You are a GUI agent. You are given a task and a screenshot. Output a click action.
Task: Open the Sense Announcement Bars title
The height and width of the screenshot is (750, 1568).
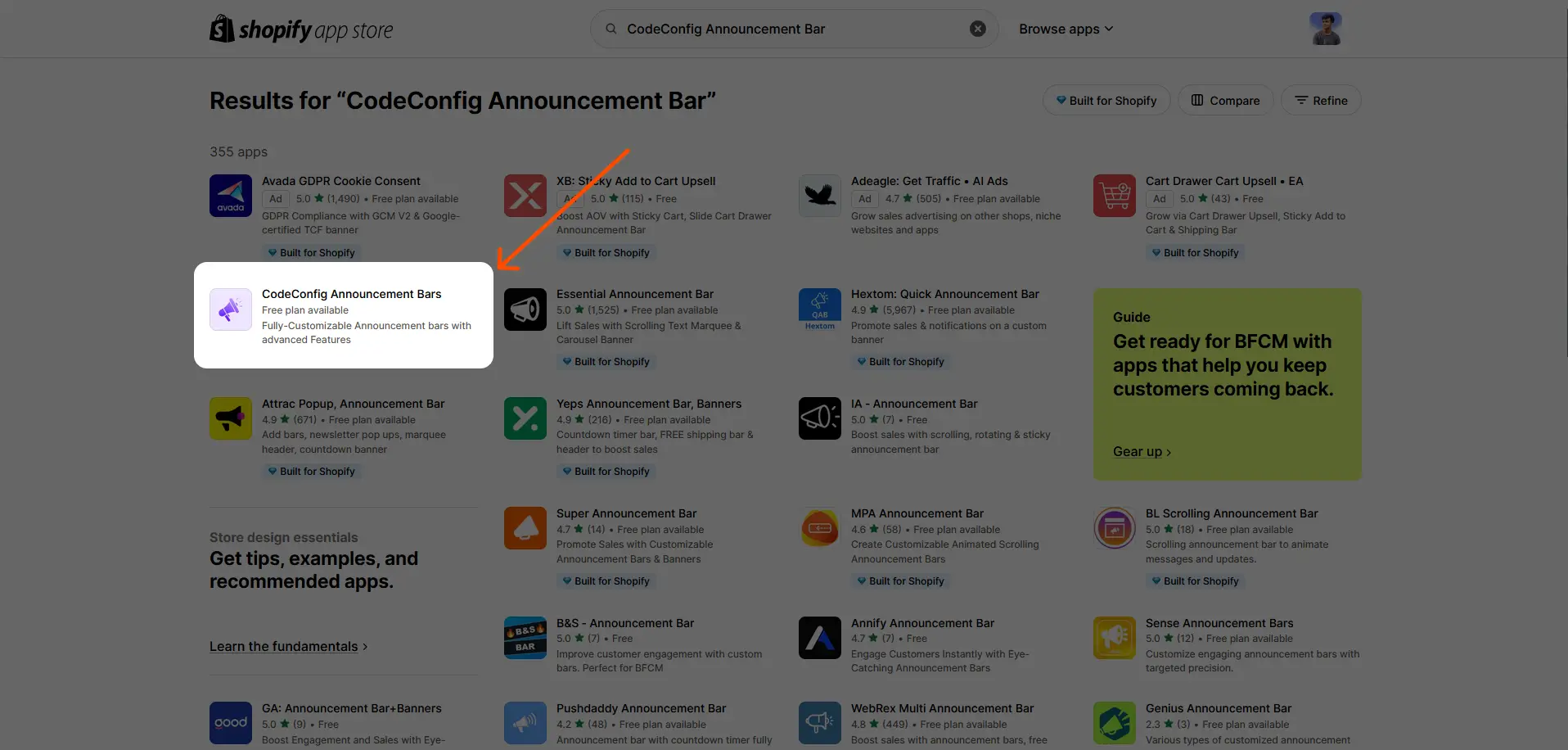click(x=1219, y=623)
